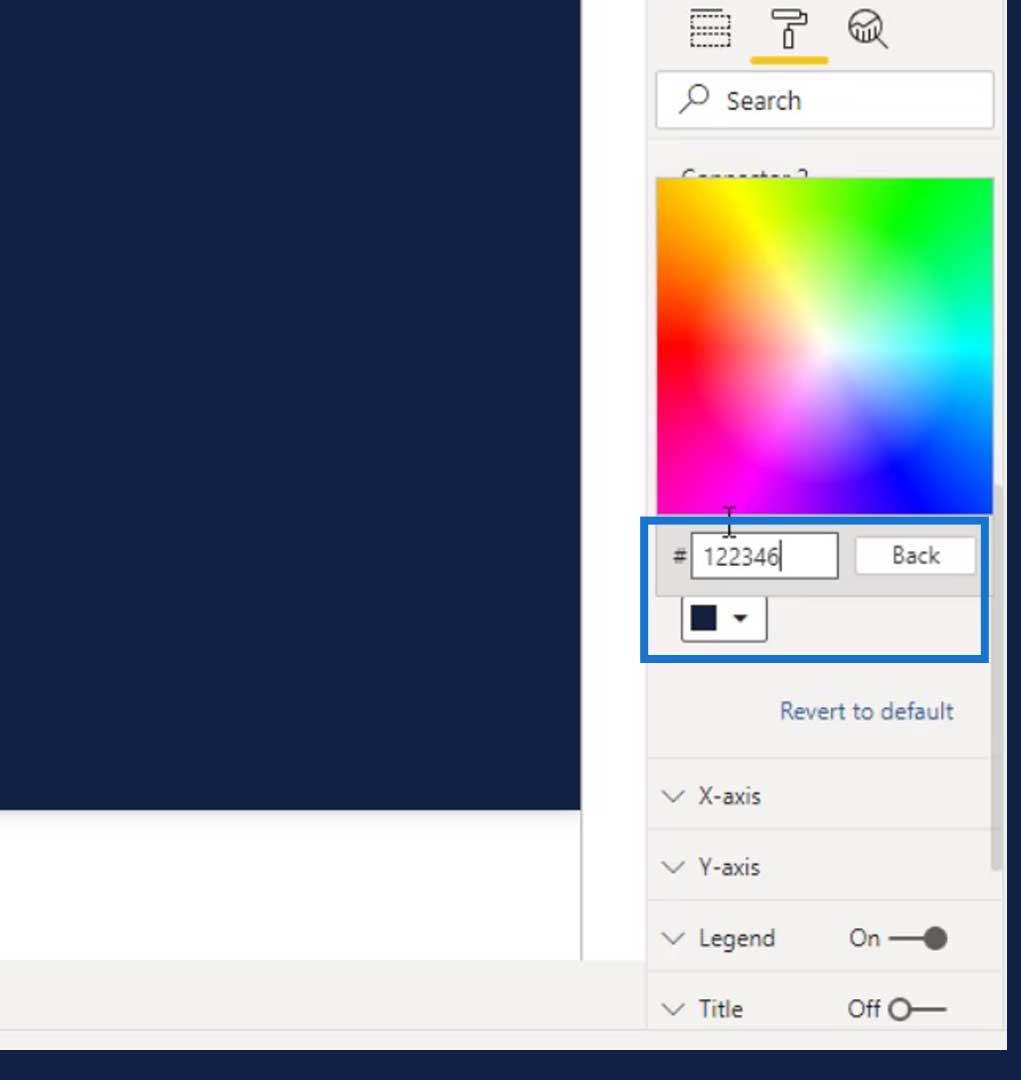Pick a color in the rainbow gradient picker
This screenshot has height=1080, width=1021.
[x=825, y=346]
